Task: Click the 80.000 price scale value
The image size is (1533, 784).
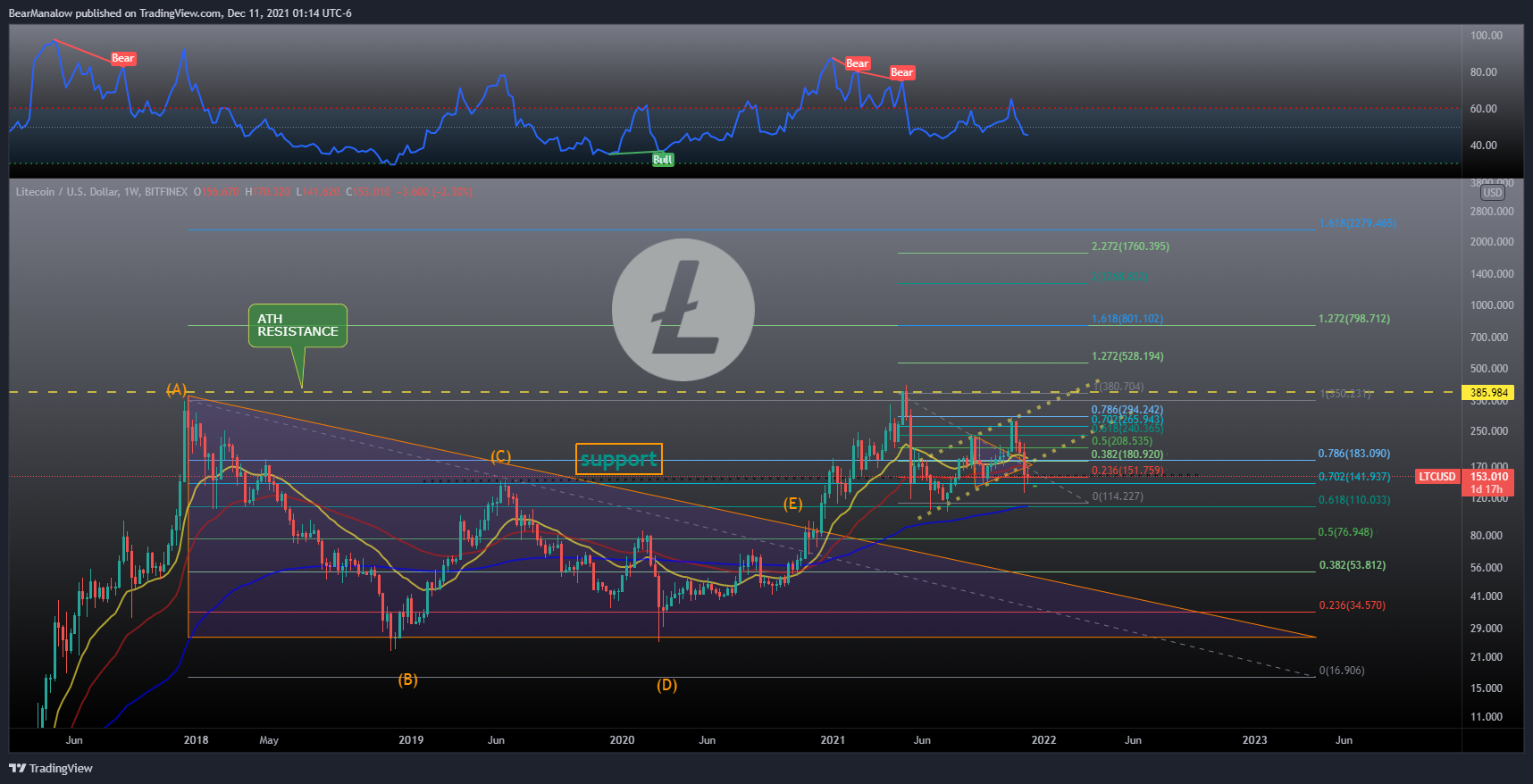Action: pos(1487,536)
